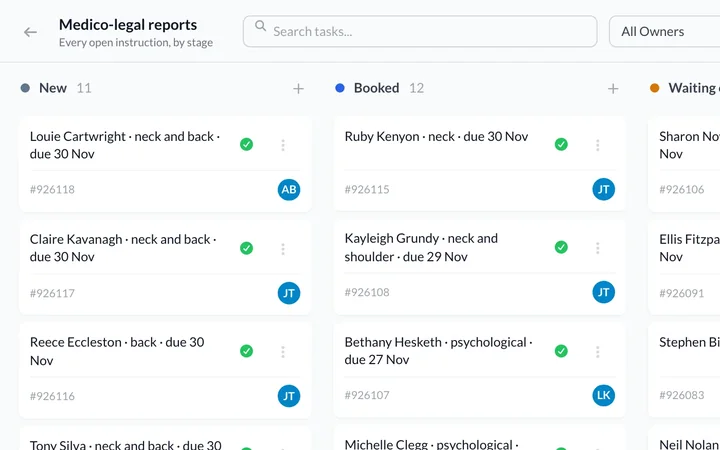Click LK avatar on Bethany Hesketh card
Image resolution: width=720 pixels, height=450 pixels.
603,395
